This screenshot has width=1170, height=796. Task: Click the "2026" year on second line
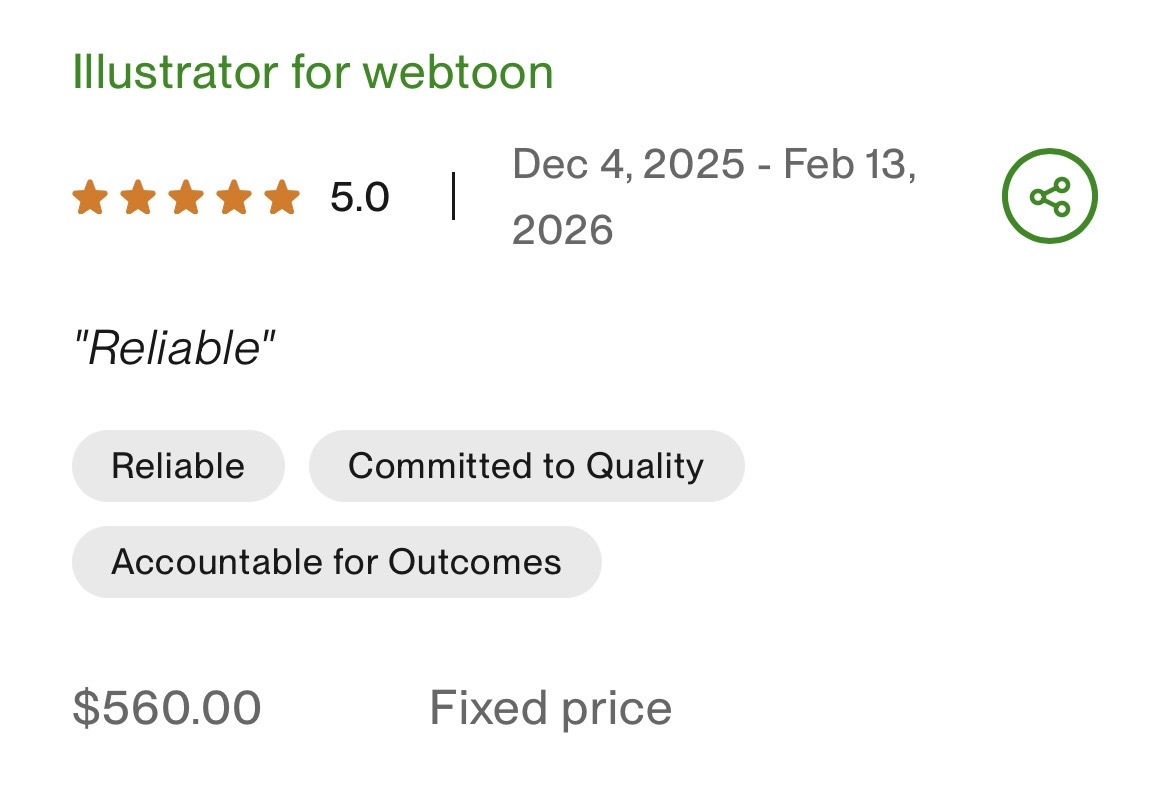click(x=562, y=230)
